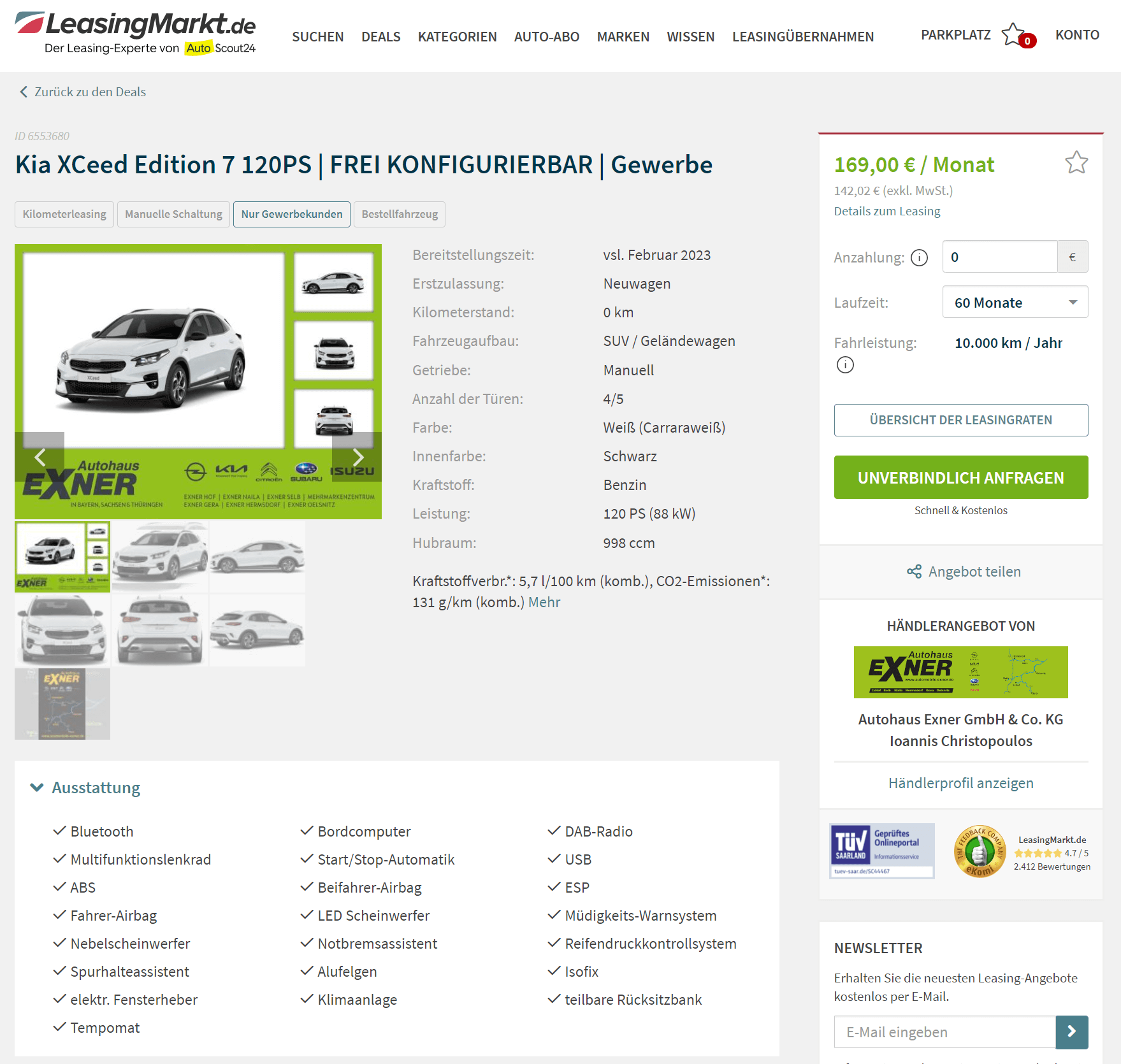
Task: Click the vsl. Februar 2023 value
Action: click(x=657, y=255)
